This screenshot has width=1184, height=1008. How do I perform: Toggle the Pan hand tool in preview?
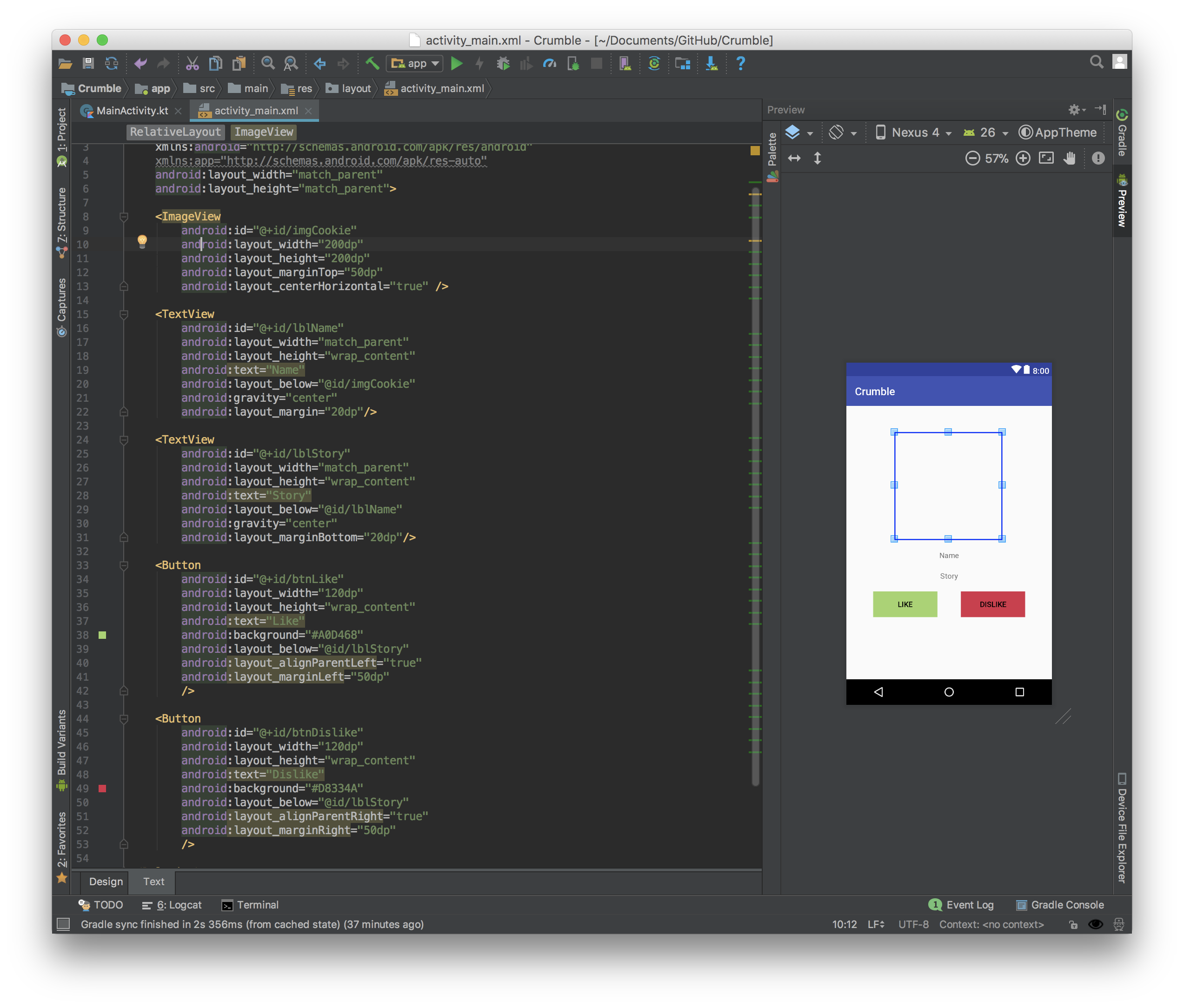tap(1070, 158)
